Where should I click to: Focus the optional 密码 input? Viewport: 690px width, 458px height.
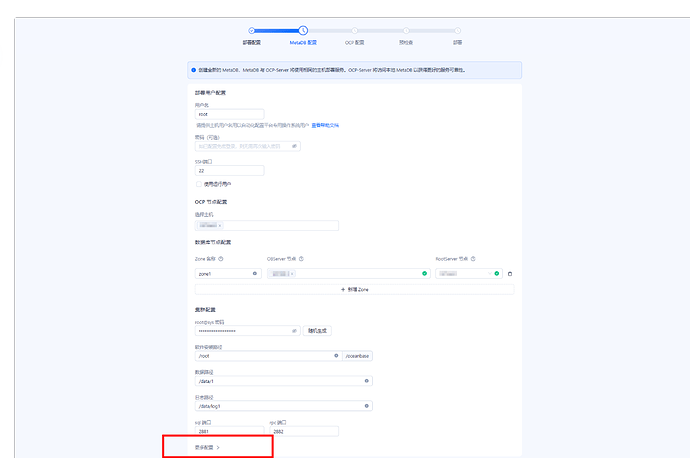point(248,146)
